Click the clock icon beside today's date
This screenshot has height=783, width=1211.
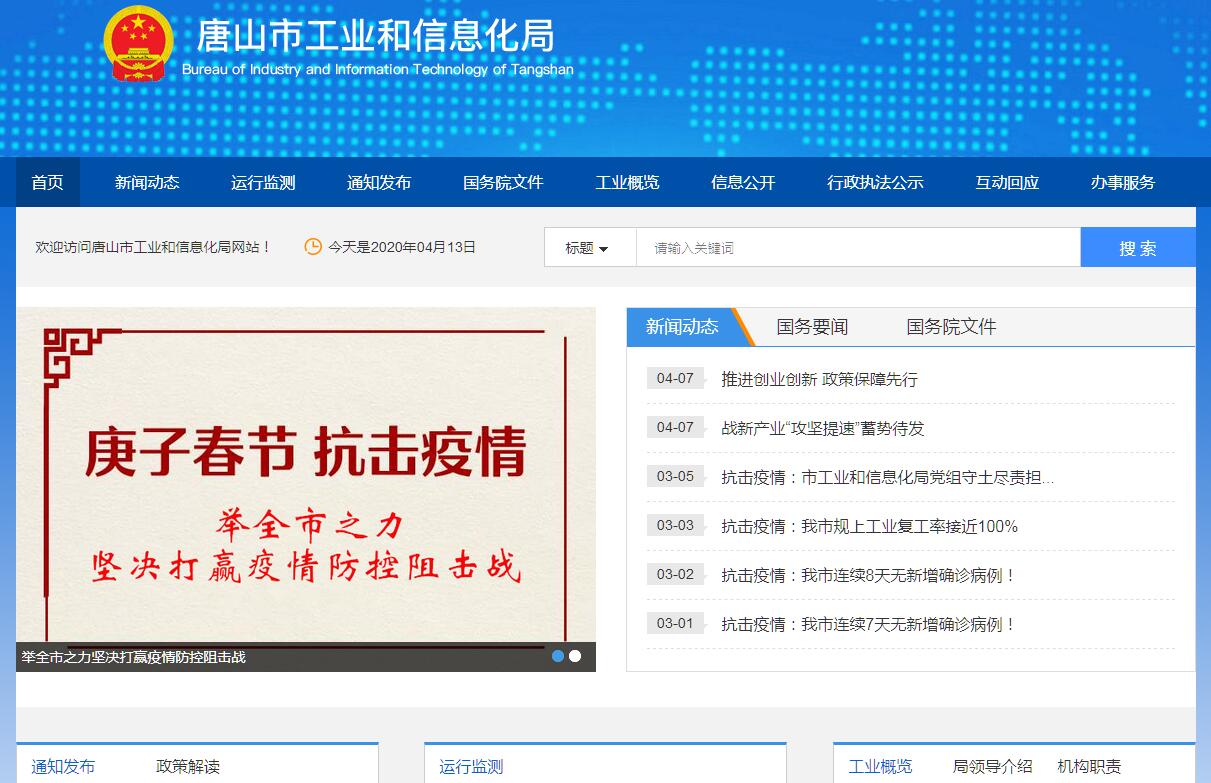313,246
